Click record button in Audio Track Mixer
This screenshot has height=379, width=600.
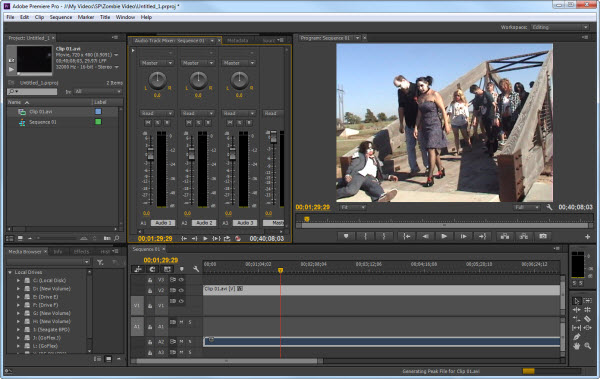[x=238, y=239]
